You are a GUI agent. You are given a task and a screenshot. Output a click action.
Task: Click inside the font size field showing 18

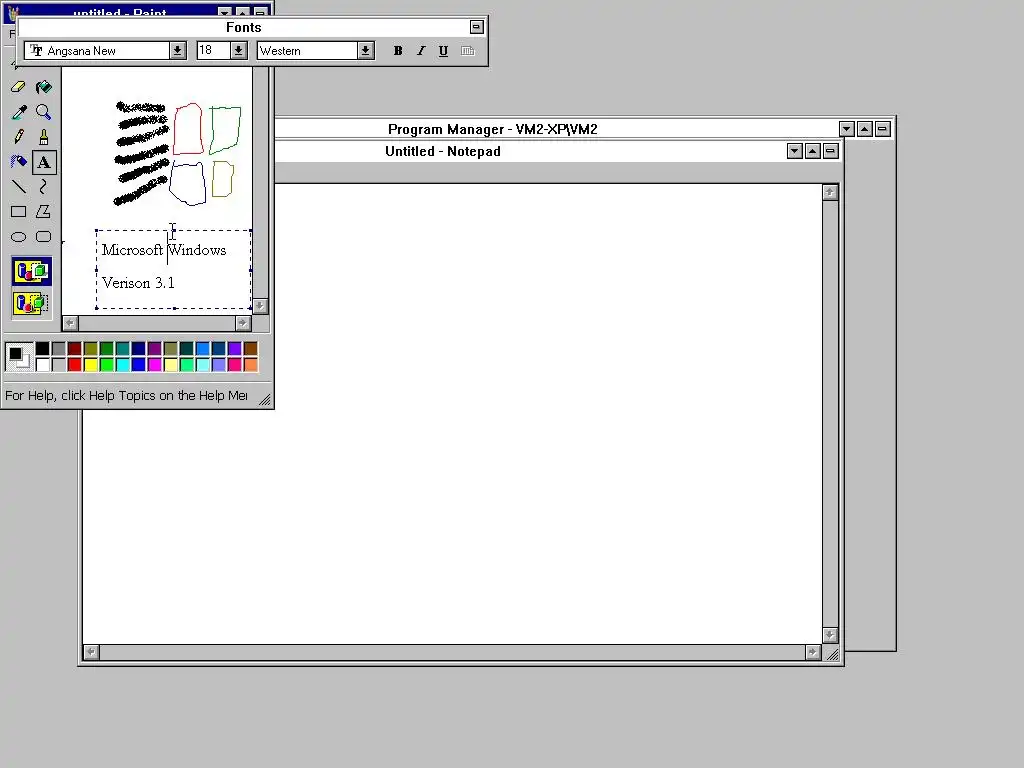click(x=214, y=51)
